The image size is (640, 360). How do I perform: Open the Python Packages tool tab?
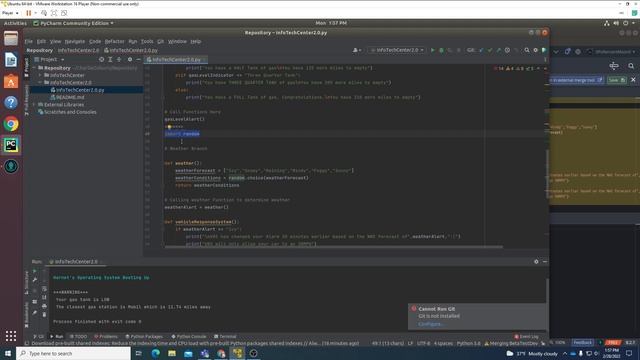pyautogui.click(x=144, y=337)
